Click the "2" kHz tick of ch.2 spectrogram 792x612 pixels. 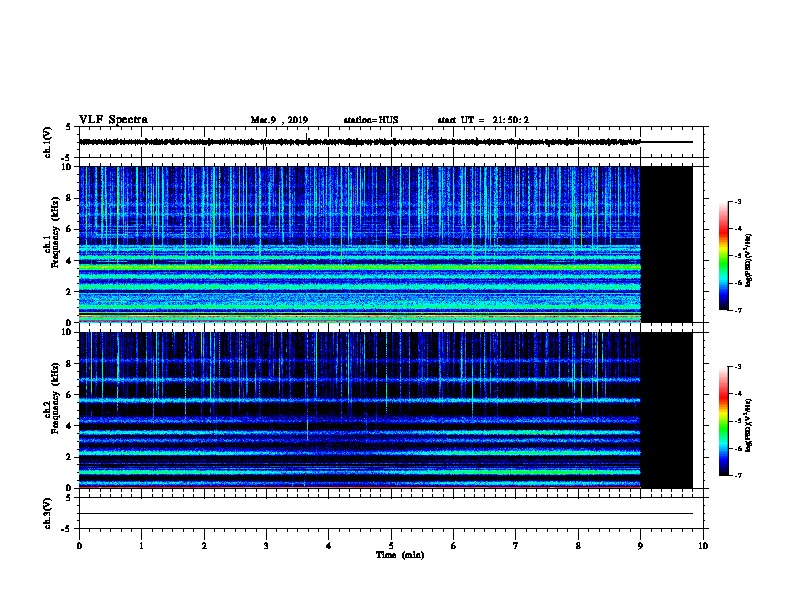[x=69, y=457]
